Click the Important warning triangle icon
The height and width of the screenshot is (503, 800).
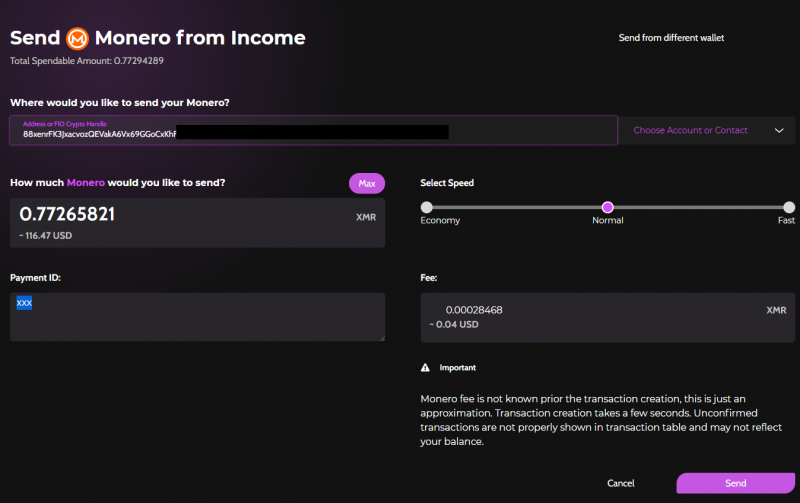click(425, 368)
